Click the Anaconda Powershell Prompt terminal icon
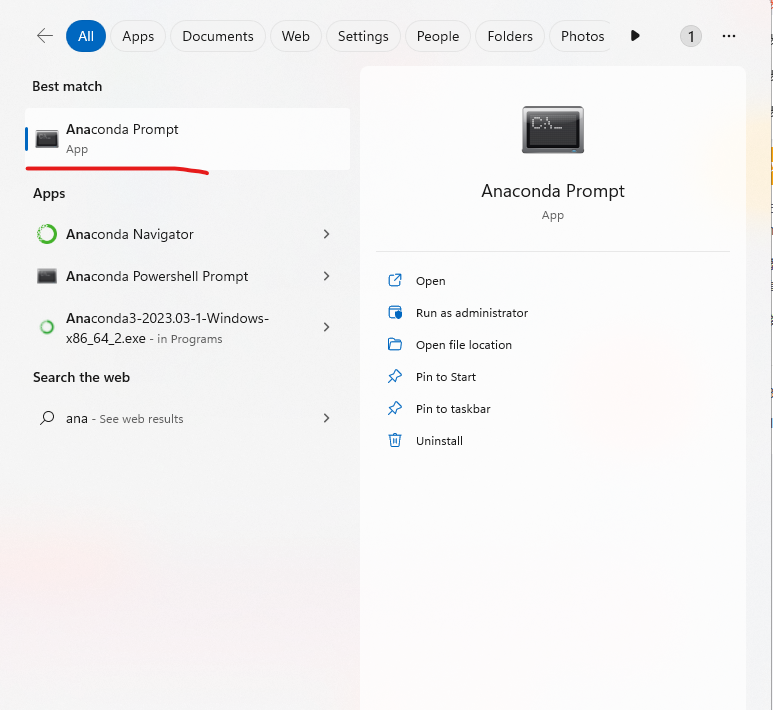Screen dimensions: 773x710 47,276
